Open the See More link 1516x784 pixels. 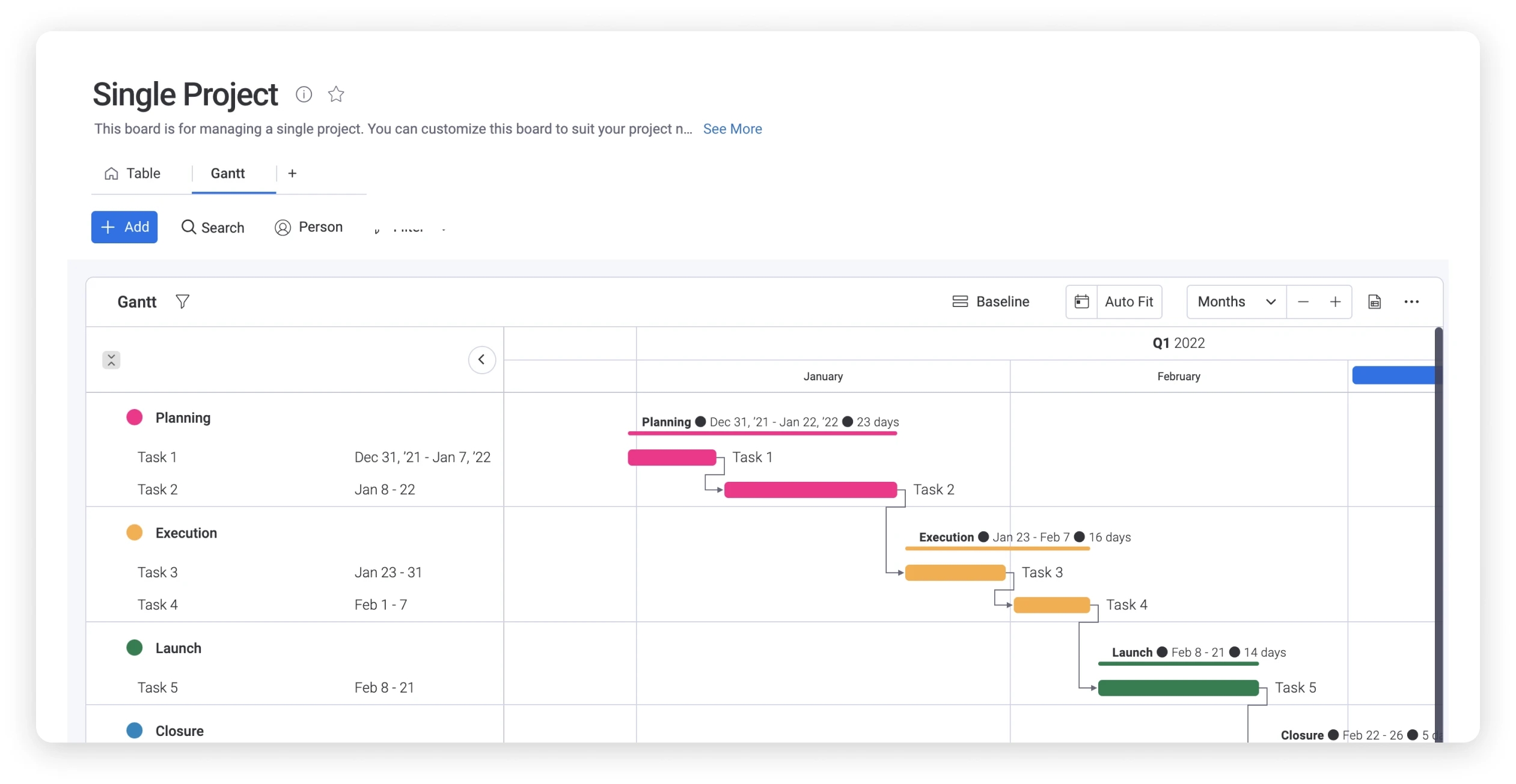[x=732, y=129]
